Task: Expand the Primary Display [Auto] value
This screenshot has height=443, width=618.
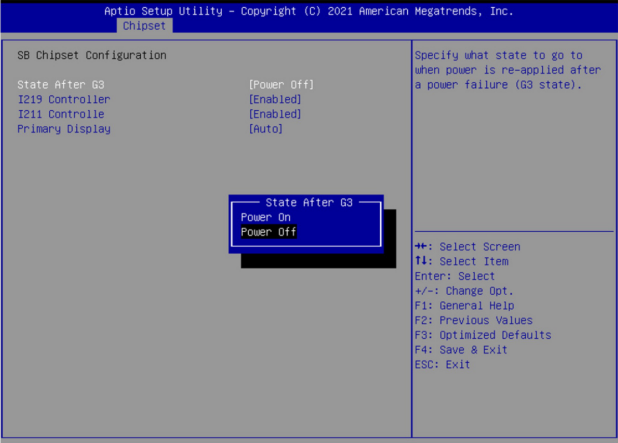Action: click(x=266, y=129)
